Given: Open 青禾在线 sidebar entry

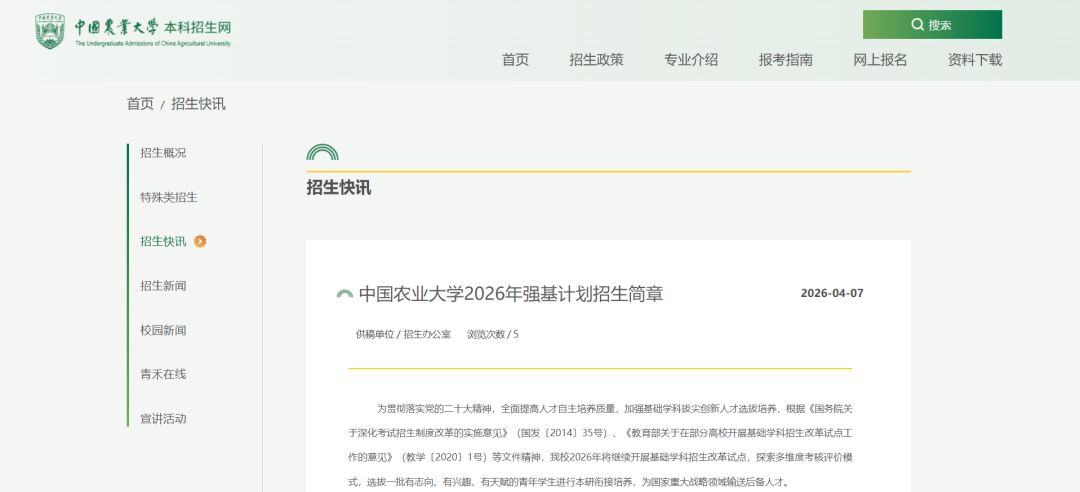Looking at the screenshot, I should (x=163, y=374).
